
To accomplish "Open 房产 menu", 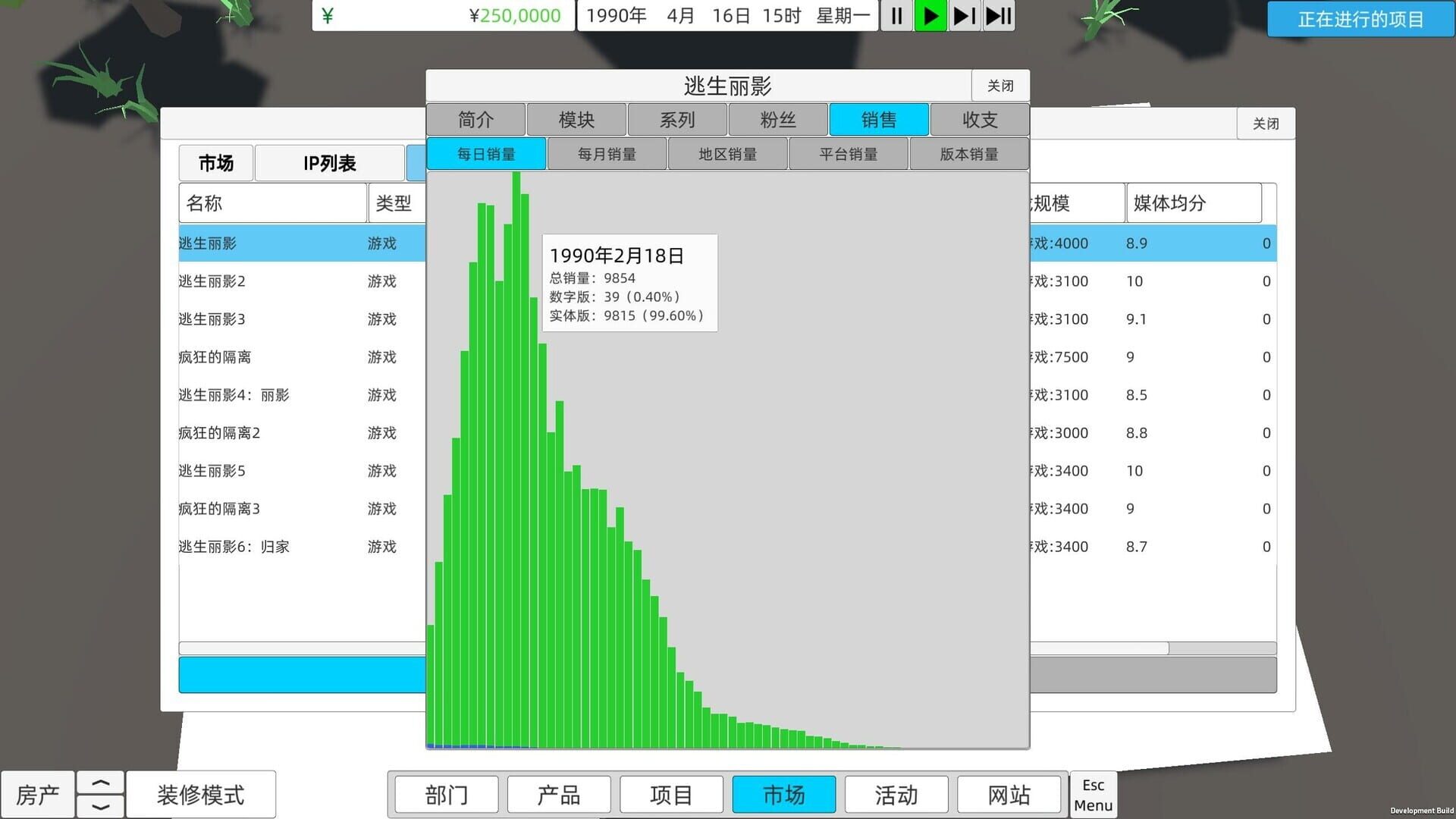I will (38, 795).
